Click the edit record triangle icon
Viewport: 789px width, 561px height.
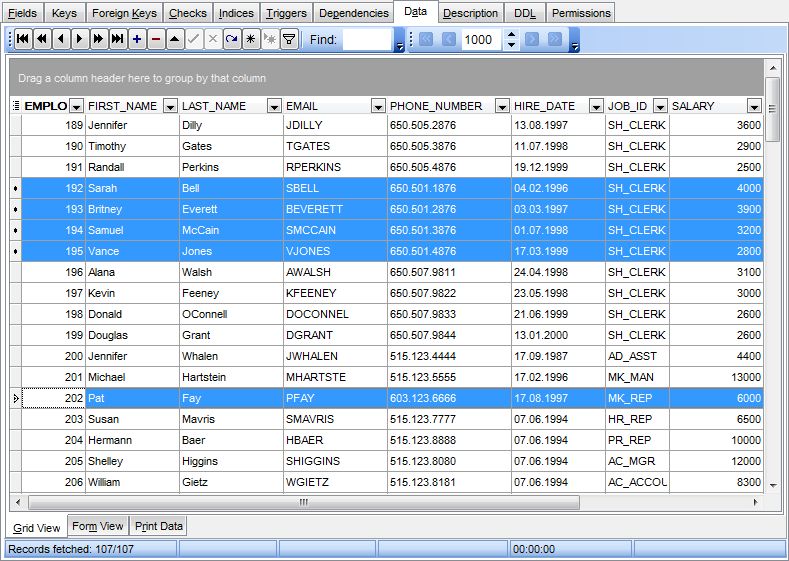tap(174, 40)
